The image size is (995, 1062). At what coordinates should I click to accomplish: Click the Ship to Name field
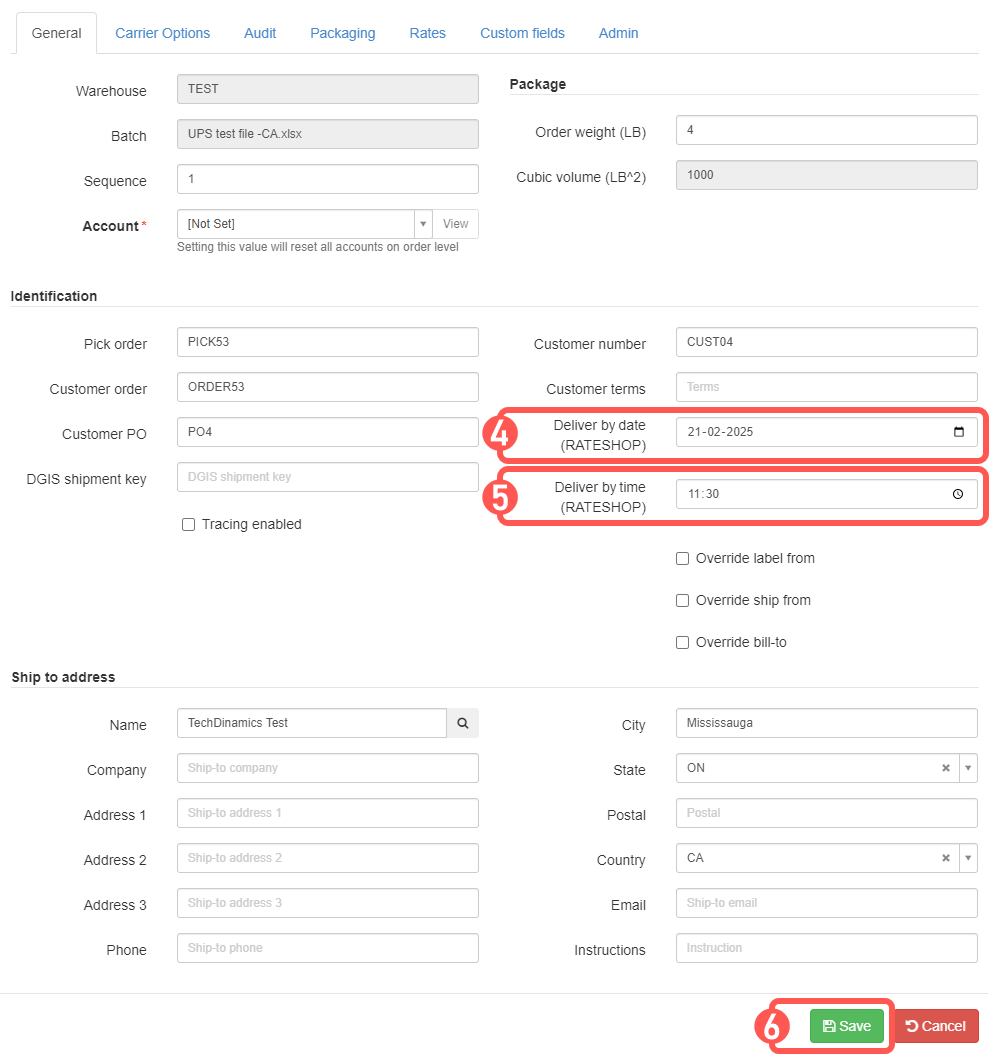click(x=312, y=723)
